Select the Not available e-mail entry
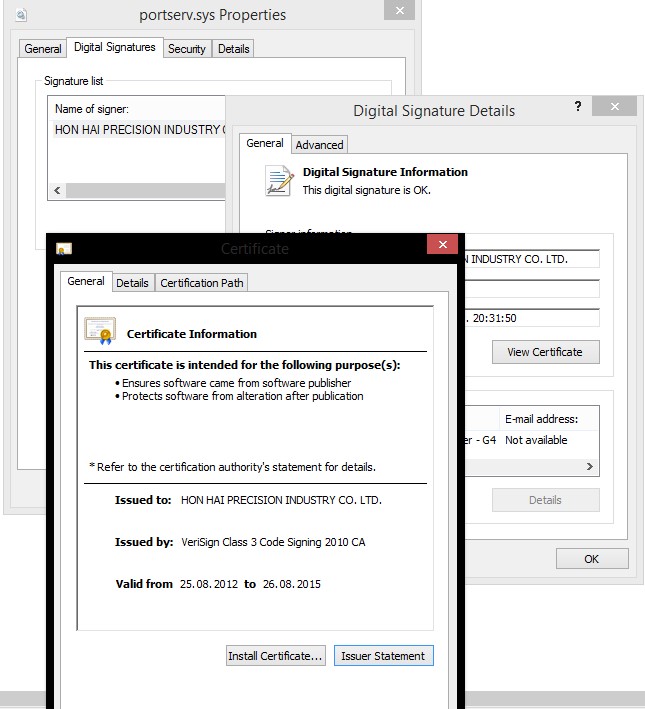Screen dimensions: 645x709 click(x=536, y=440)
